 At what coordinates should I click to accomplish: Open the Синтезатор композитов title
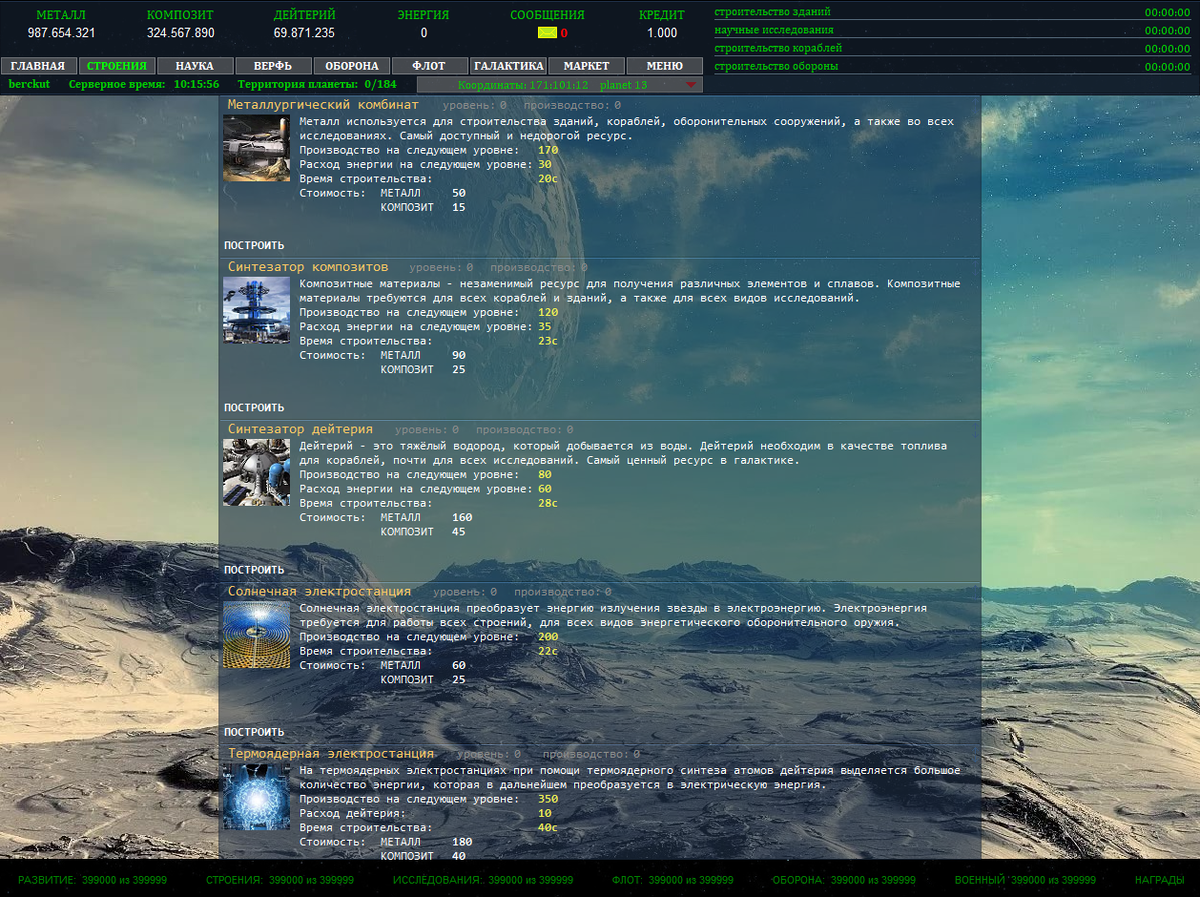click(308, 267)
